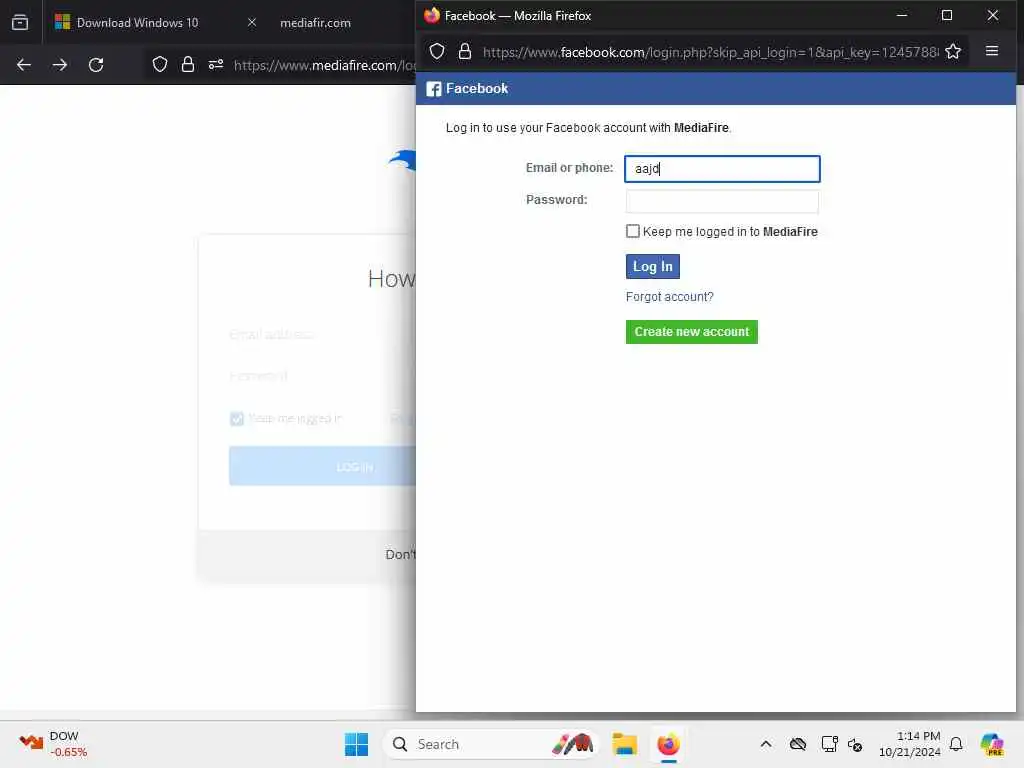Click the MediaFire window URL address bar

point(325,65)
